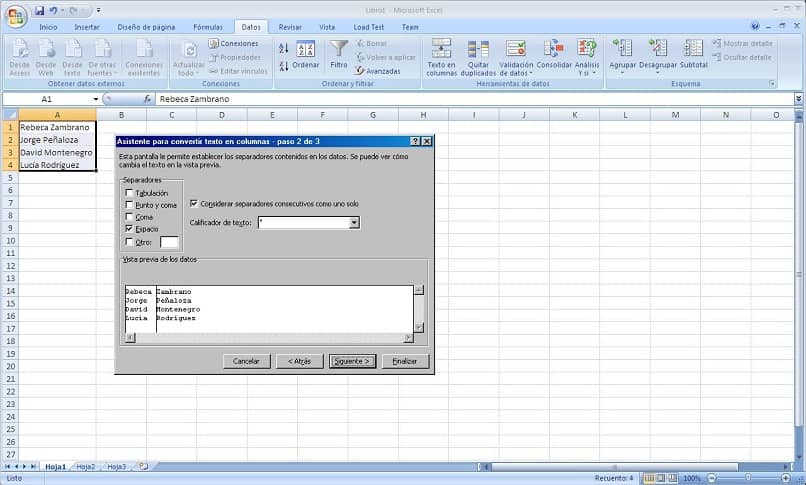Click the Quitar duplicados icon
806x485 pixels.
[x=478, y=58]
